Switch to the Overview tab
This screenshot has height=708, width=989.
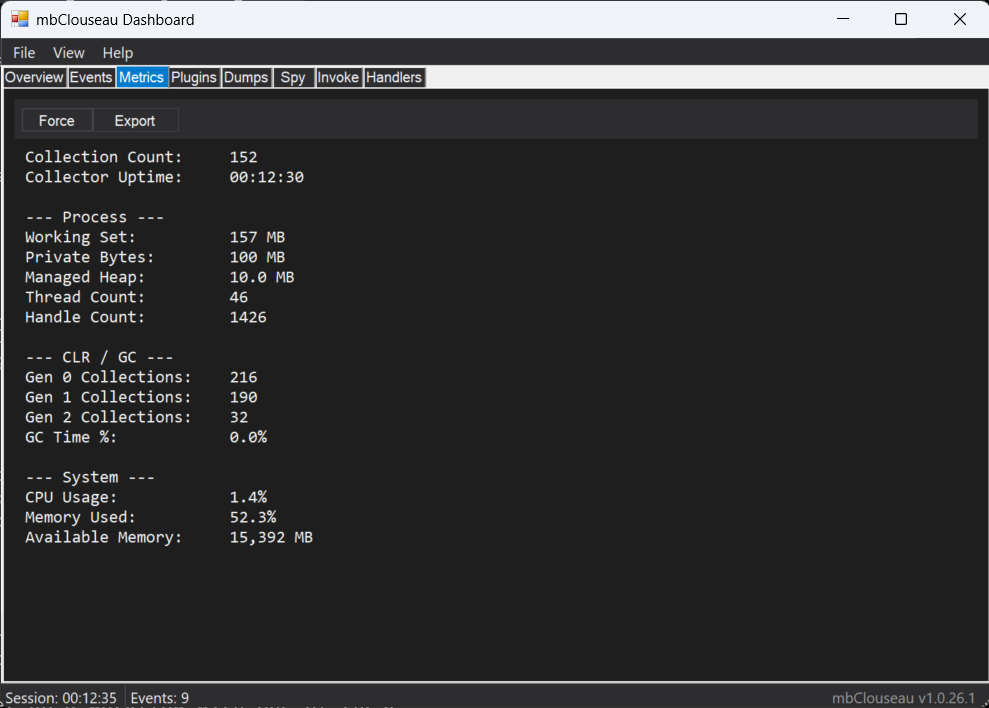[x=34, y=77]
